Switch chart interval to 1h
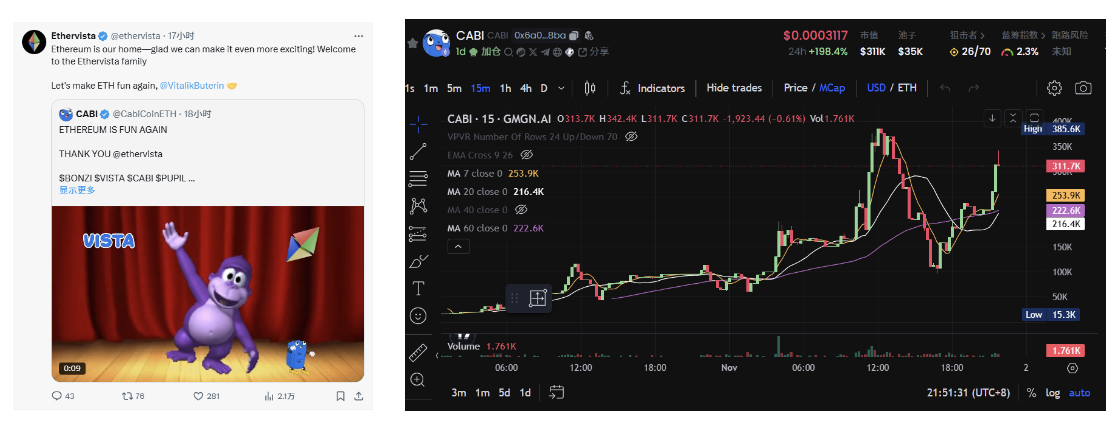This screenshot has width=1116, height=428. 505,88
